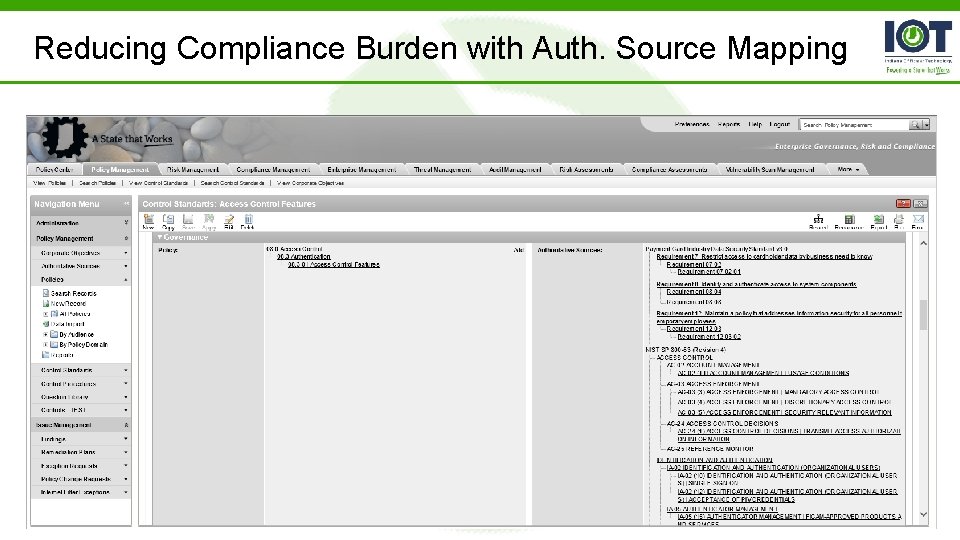Click the Related records hierarchy icon
Image resolution: width=960 pixels, height=540 pixels.
[x=818, y=219]
